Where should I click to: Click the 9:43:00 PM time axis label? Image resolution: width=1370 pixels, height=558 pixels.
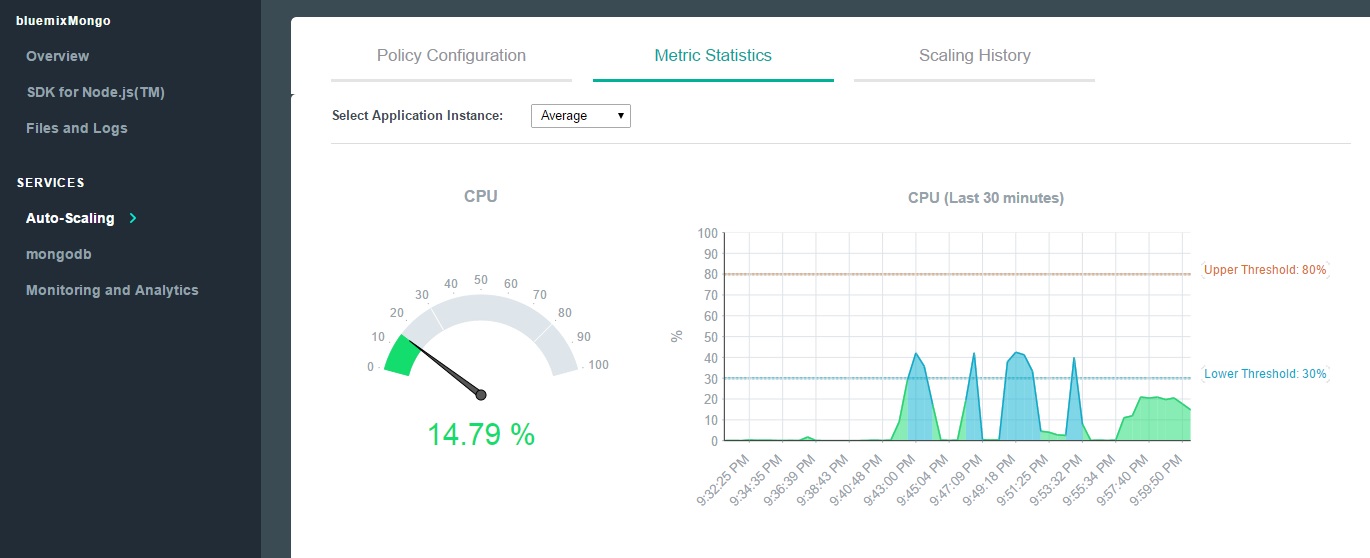coord(890,480)
